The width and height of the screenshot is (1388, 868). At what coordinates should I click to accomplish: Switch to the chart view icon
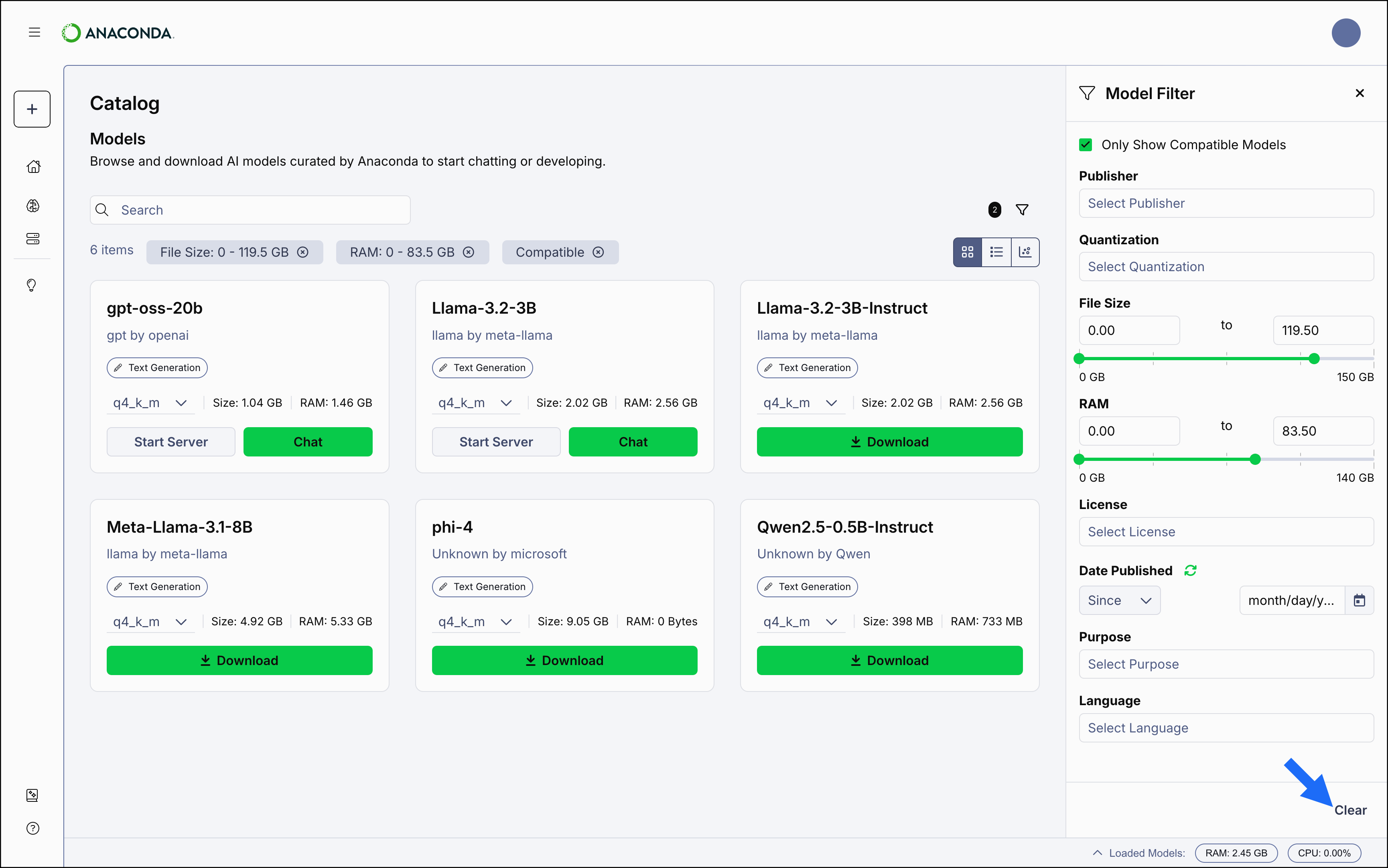pos(1025,251)
